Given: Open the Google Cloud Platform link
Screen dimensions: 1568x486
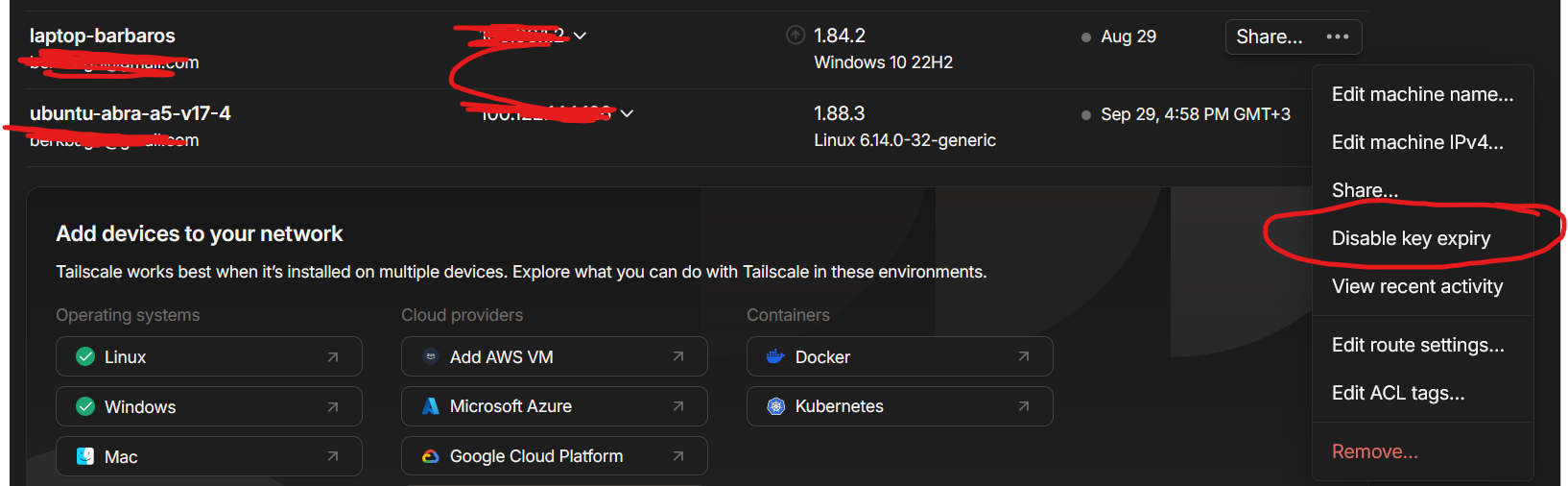Looking at the screenshot, I should pyautogui.click(x=555, y=456).
